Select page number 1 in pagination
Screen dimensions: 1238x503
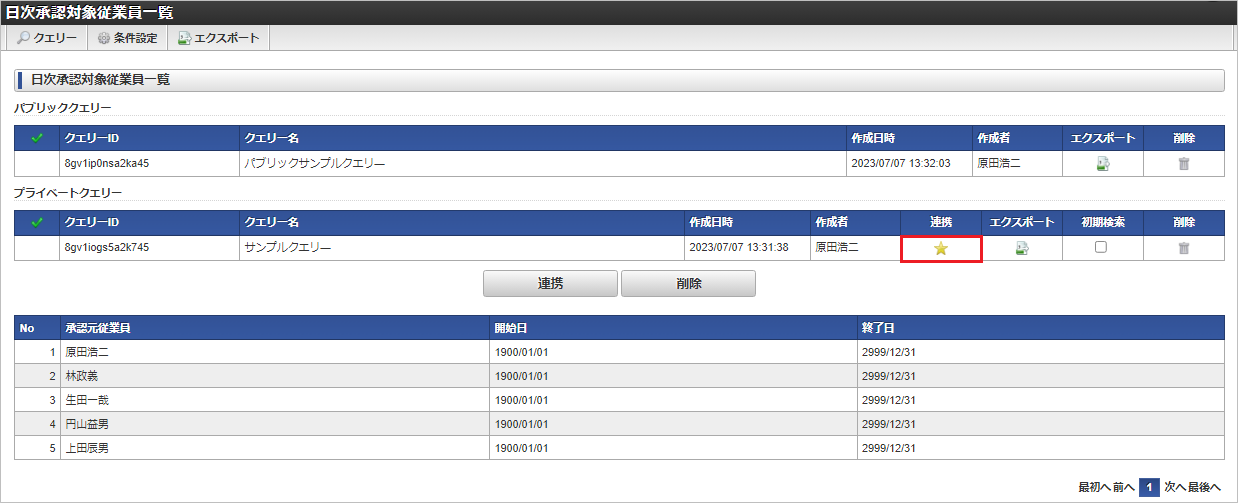(1150, 487)
